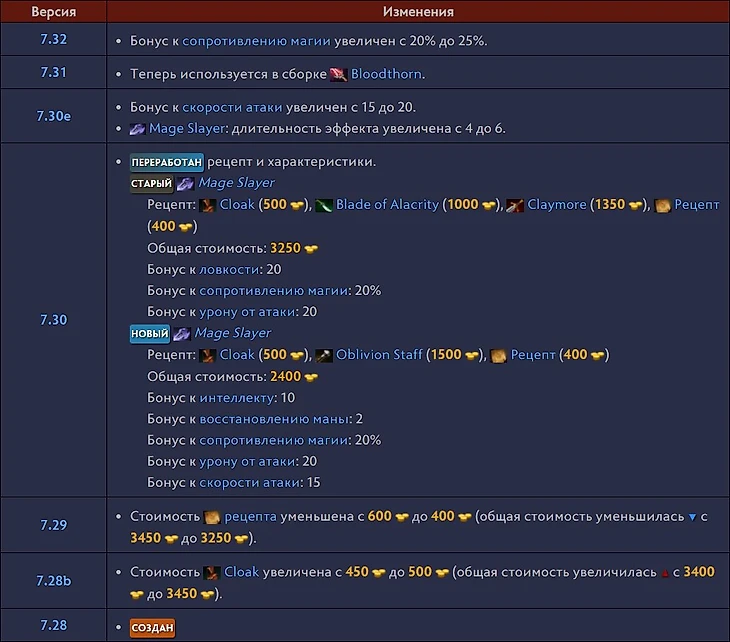Screen dimensions: 730x642
Task: Click the Mage Slayer icon beside НОВЫЙ badge
Action: coord(184,333)
